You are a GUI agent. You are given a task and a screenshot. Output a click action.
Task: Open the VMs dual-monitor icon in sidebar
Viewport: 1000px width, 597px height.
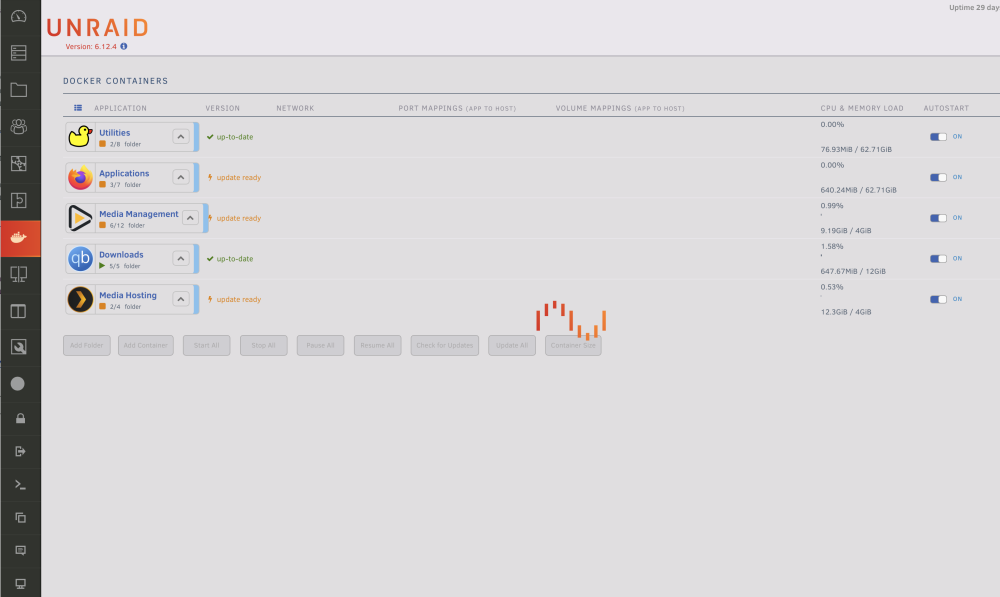coord(18,274)
